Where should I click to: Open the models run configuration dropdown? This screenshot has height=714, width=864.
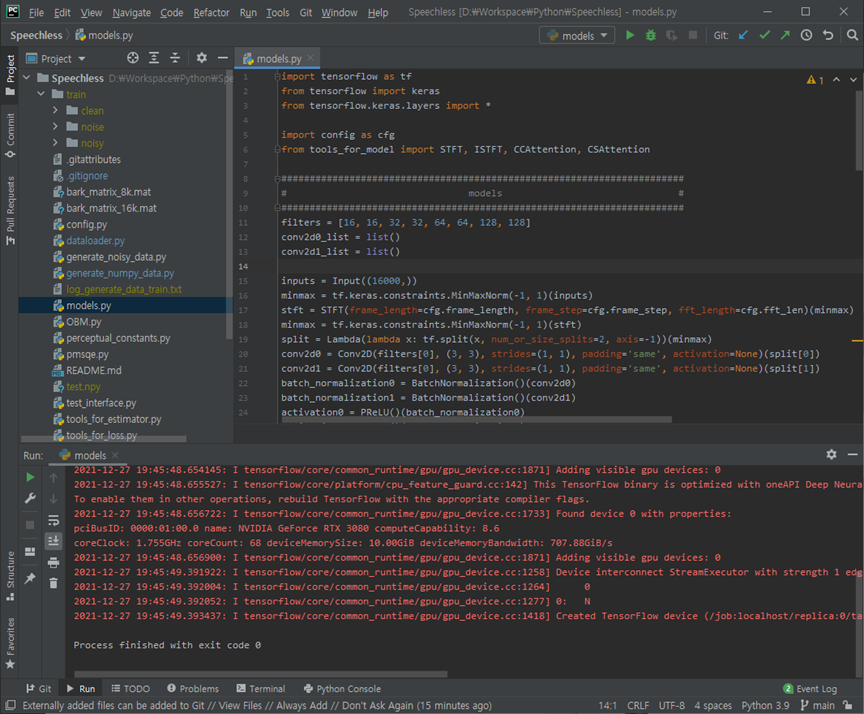tap(577, 36)
